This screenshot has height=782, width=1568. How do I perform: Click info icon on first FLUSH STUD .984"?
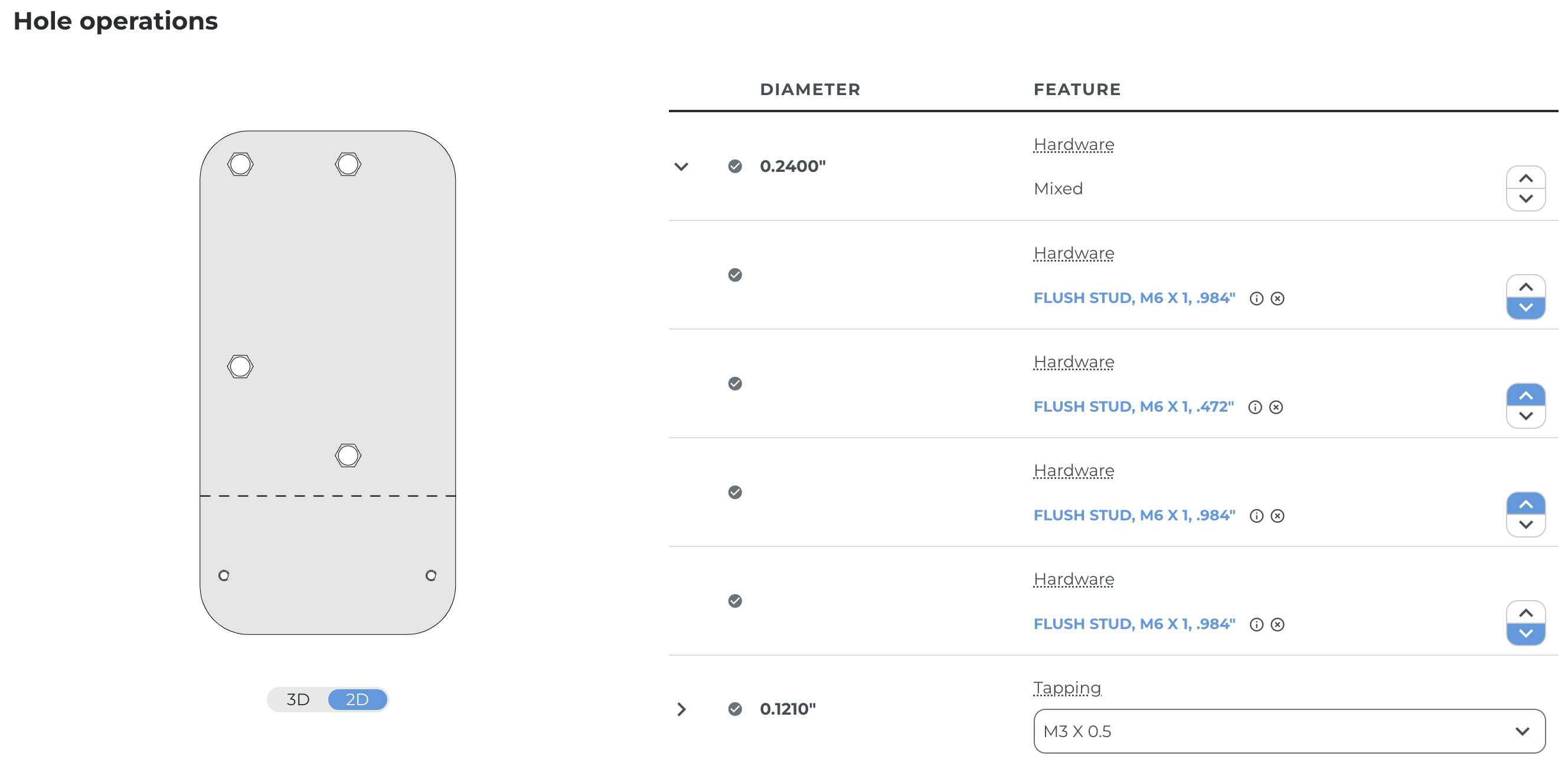(x=1256, y=298)
